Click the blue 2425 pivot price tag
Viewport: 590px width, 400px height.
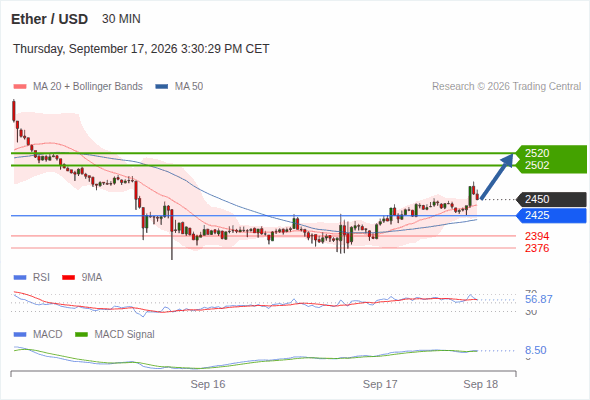[552, 215]
